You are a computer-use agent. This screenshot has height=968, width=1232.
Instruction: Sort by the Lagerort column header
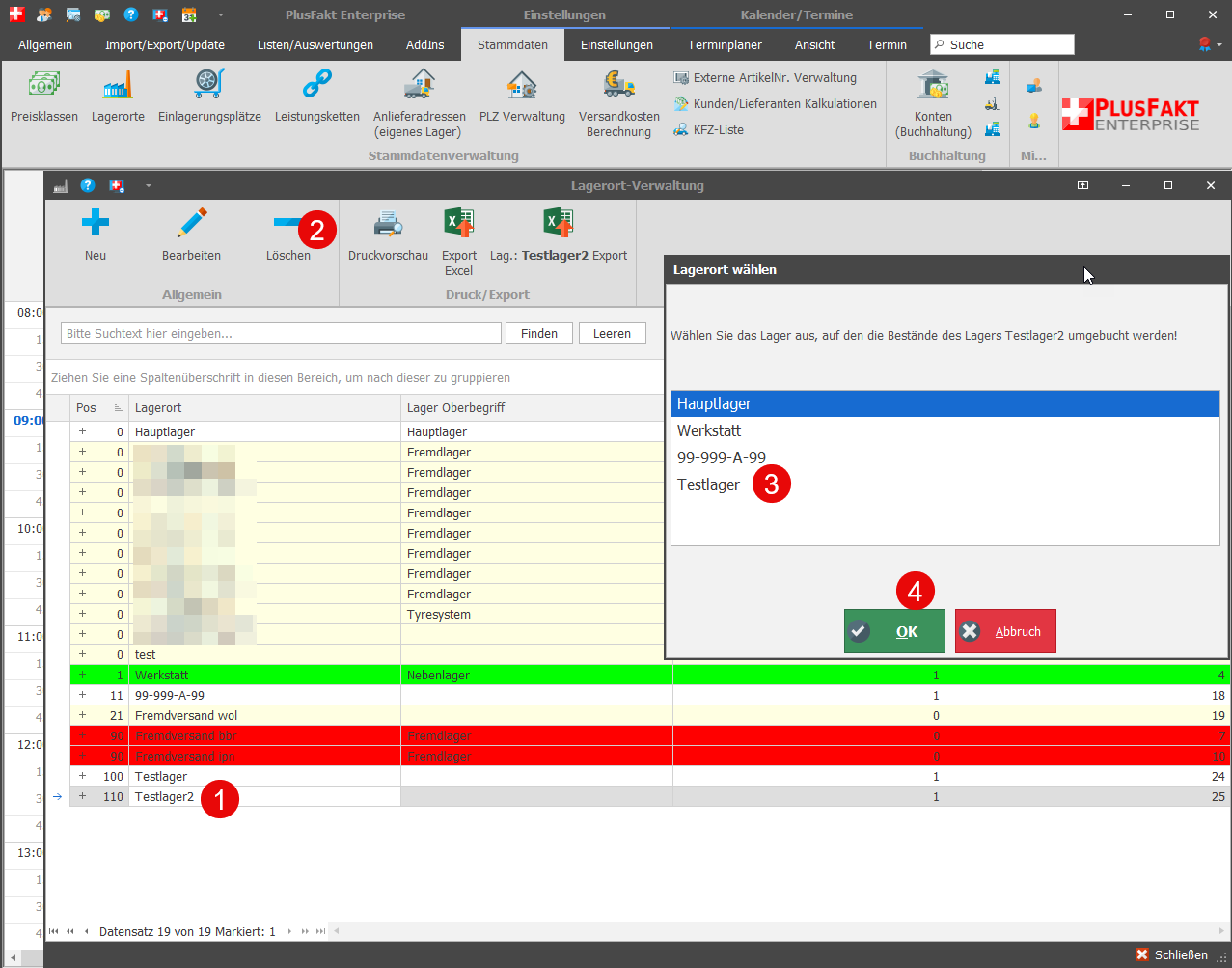[x=264, y=407]
